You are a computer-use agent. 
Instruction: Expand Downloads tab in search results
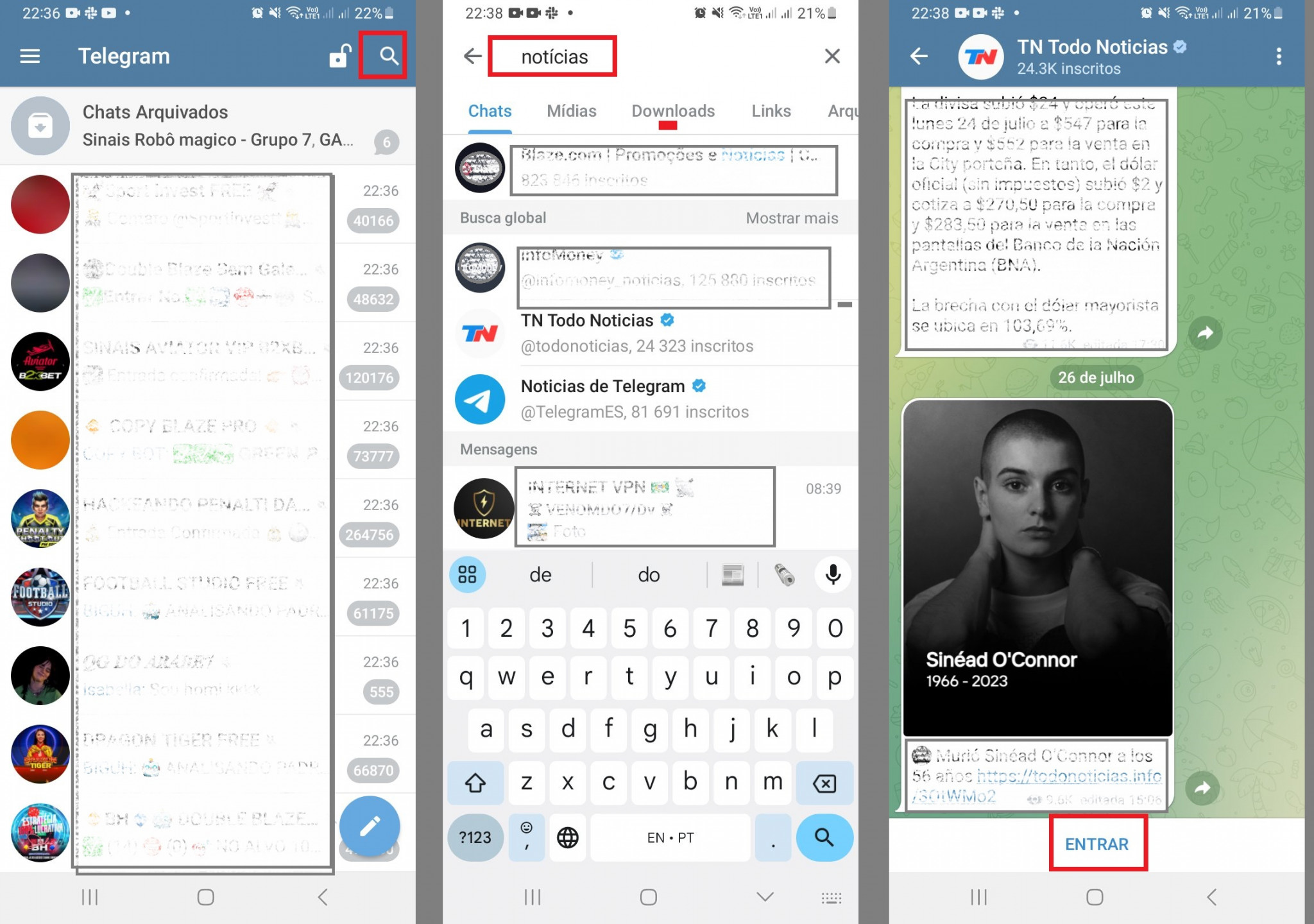tap(671, 111)
